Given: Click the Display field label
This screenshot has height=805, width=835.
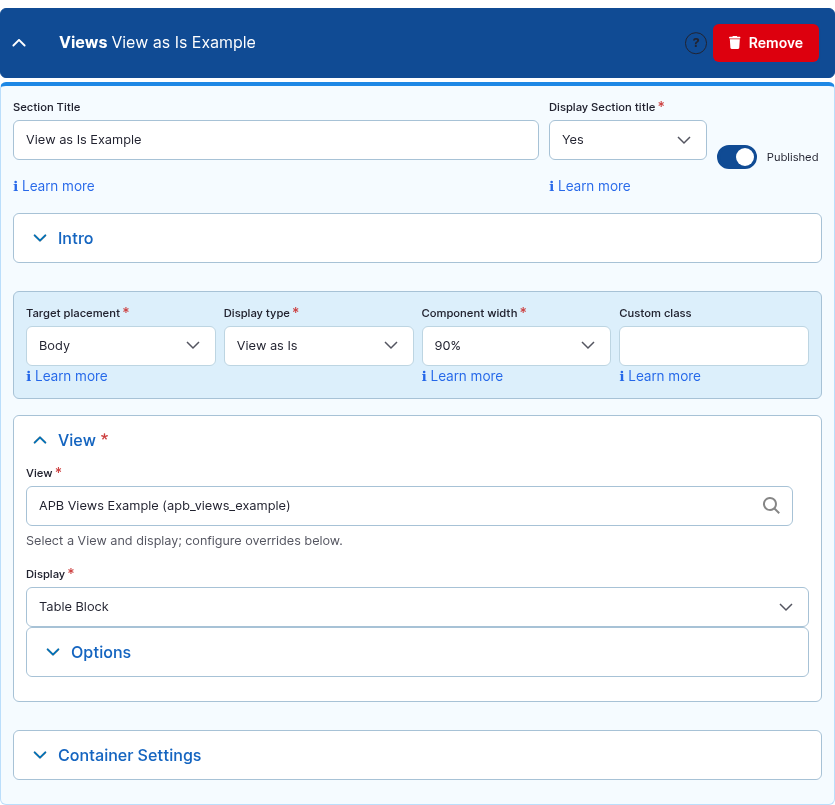Looking at the screenshot, I should click(x=45, y=574).
